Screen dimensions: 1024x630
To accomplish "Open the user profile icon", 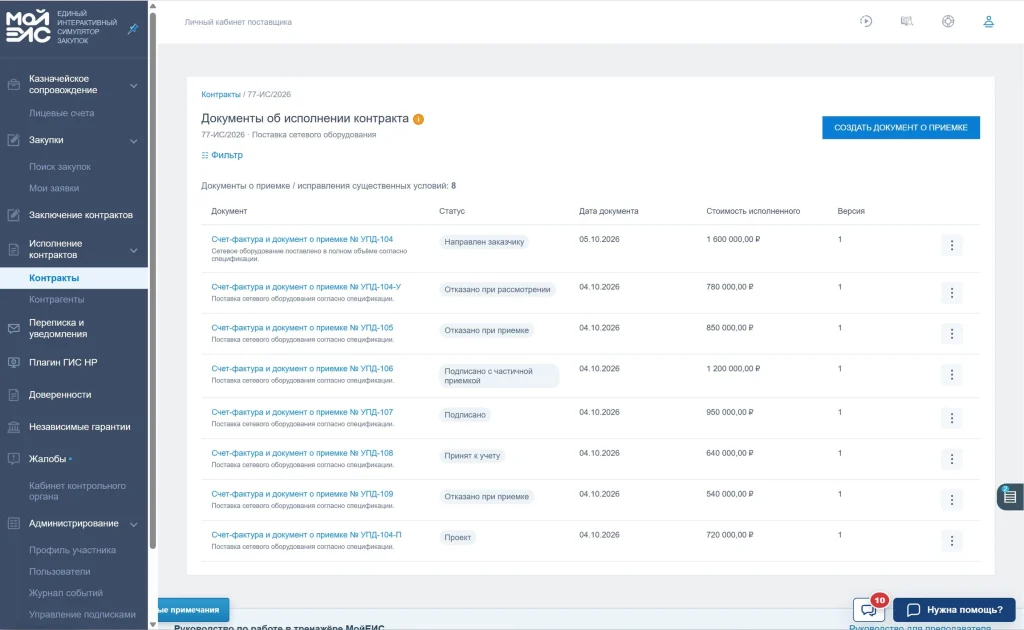I will (x=989, y=22).
